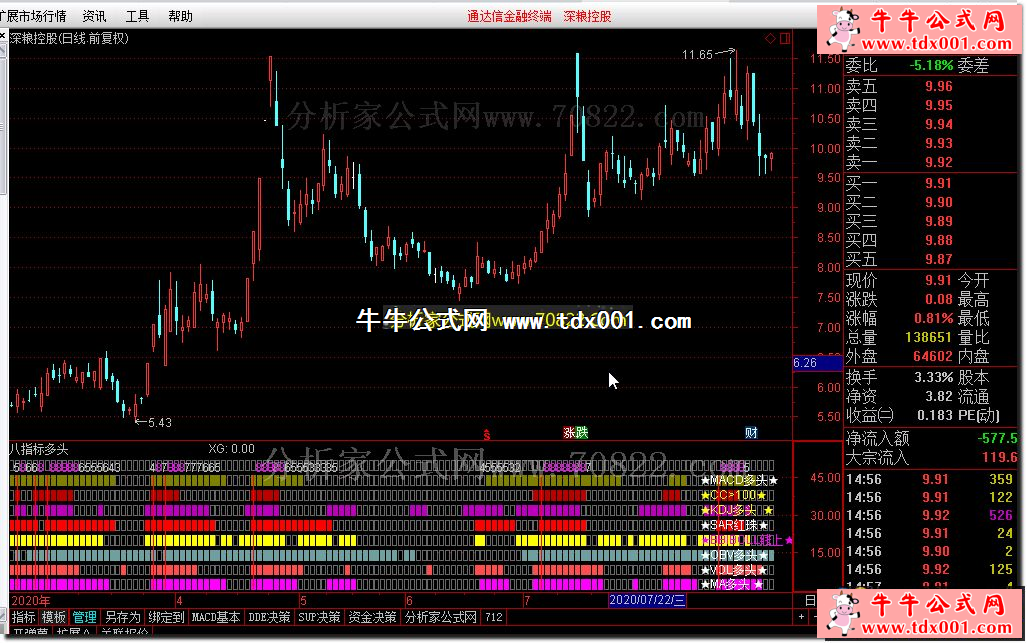
Task: Click the 卖三 price 9.94
Action: point(939,124)
